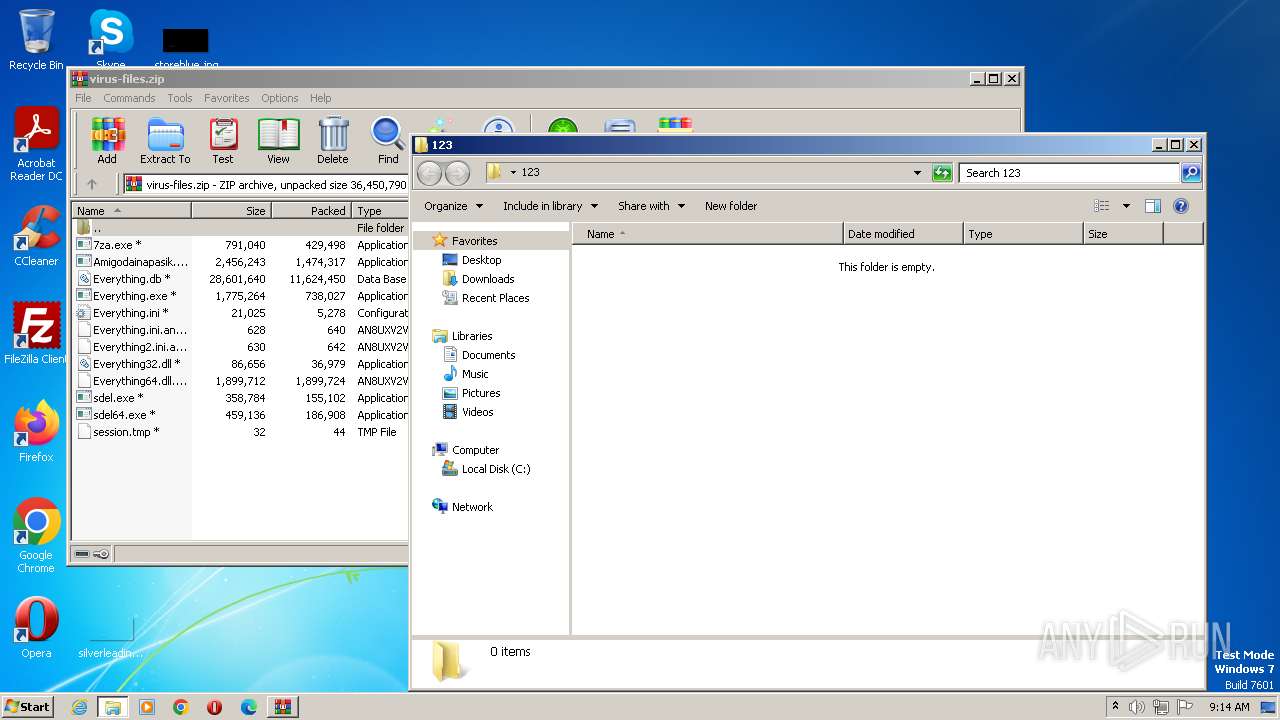Open the Options menu in WinRAR
The height and width of the screenshot is (720, 1280).
click(x=280, y=98)
